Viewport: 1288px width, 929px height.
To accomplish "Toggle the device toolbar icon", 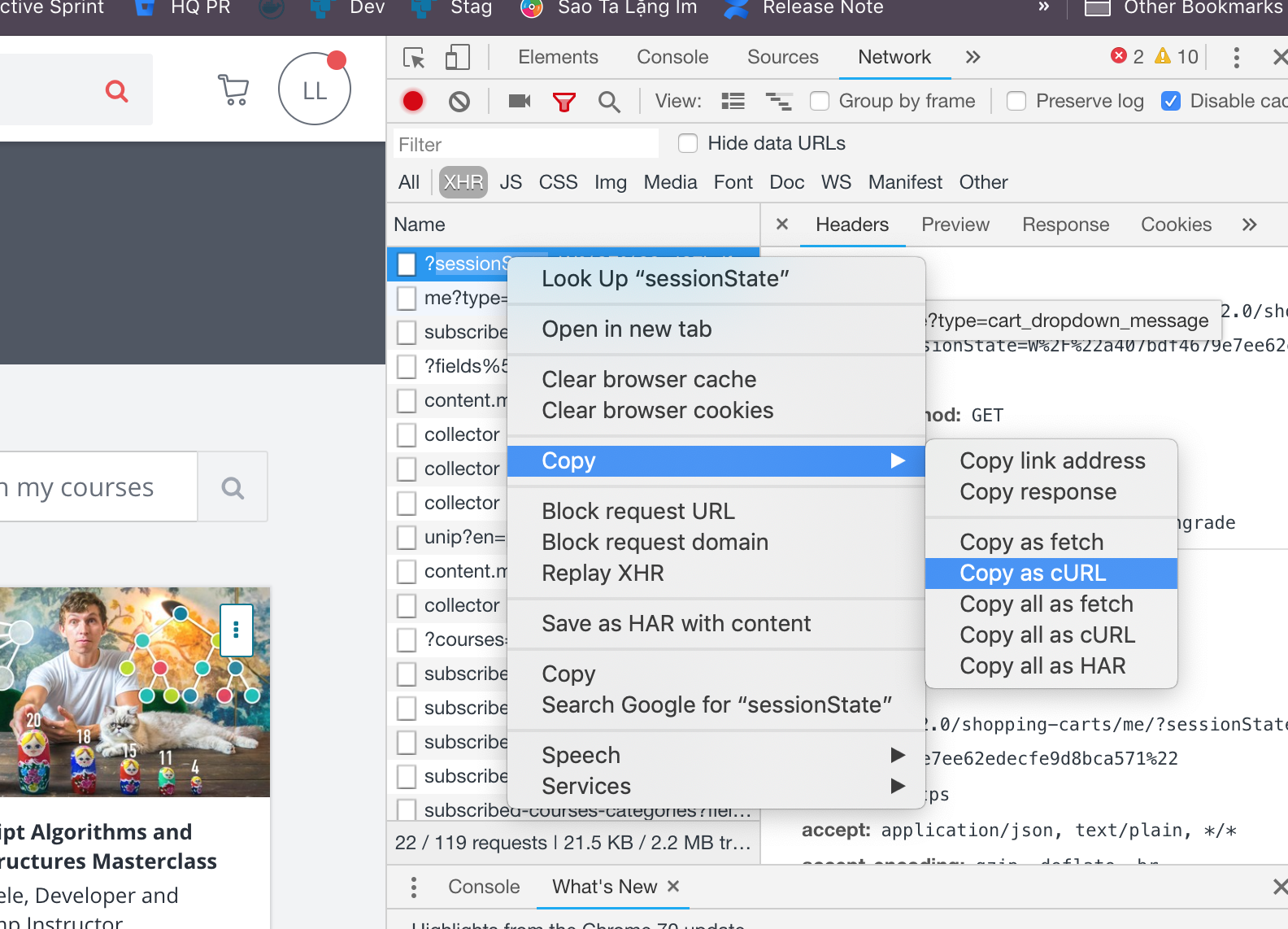I will (x=458, y=57).
